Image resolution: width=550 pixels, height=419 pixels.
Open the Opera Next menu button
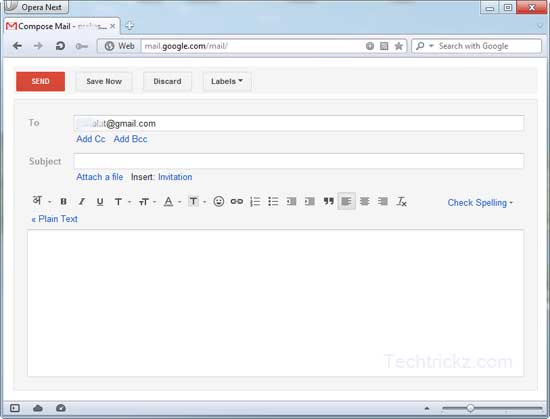pos(36,7)
